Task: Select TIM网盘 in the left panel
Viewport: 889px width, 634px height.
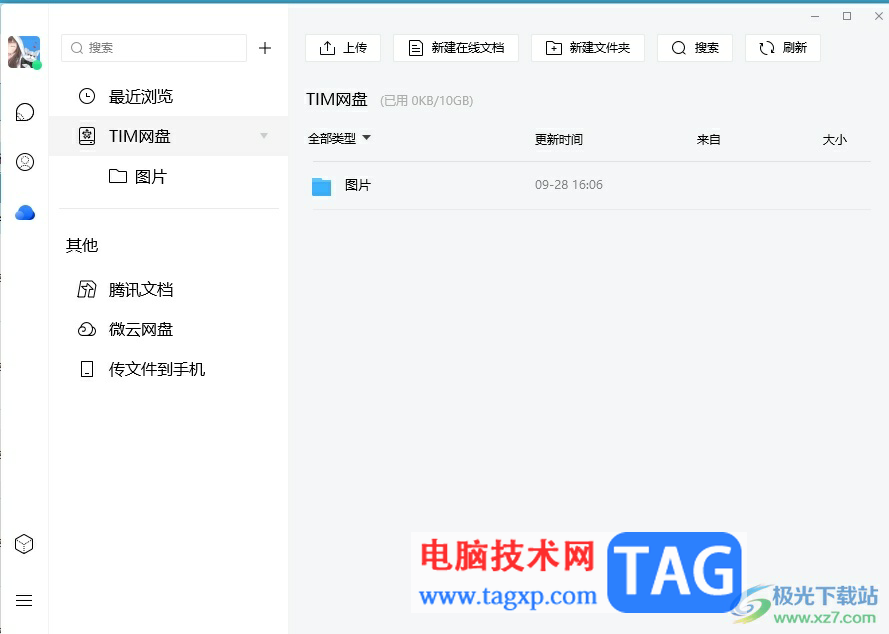Action: pyautogui.click(x=168, y=136)
